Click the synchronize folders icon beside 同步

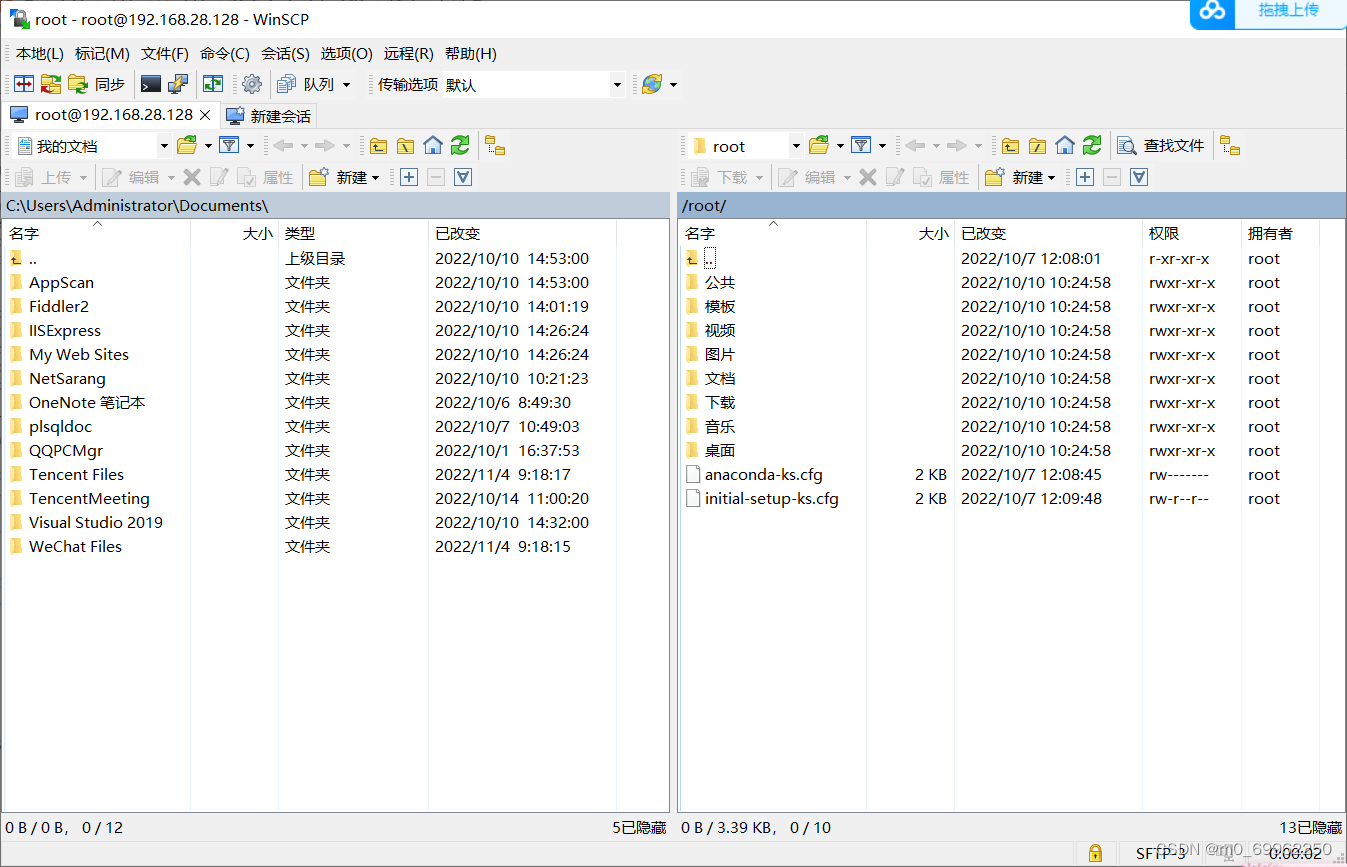(51, 84)
